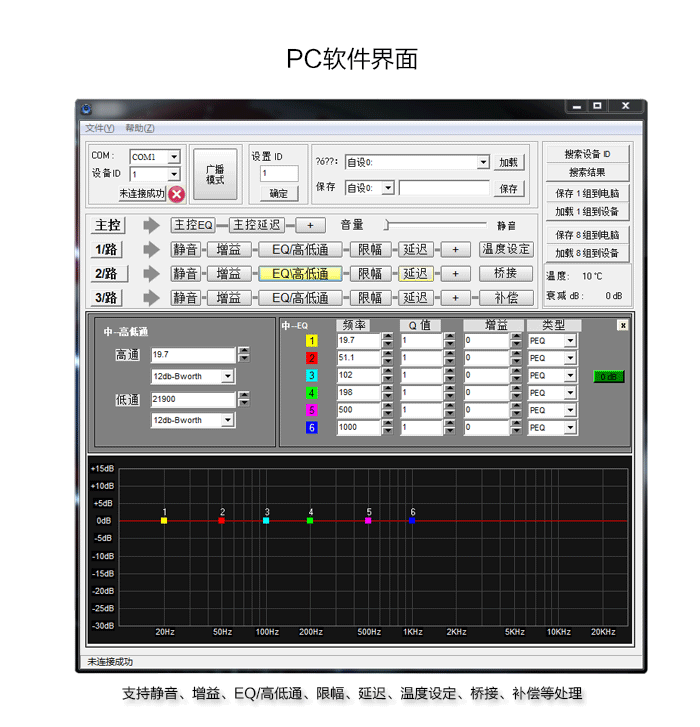Click the arrow icon beside 1/路

pyautogui.click(x=151, y=250)
